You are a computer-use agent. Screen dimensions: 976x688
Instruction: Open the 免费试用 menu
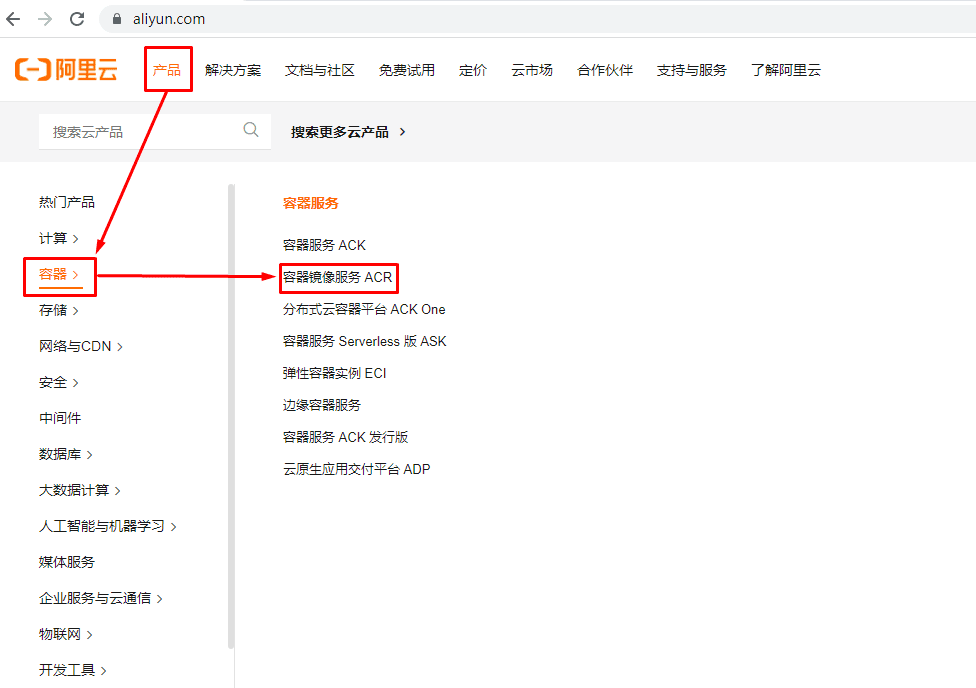tap(406, 70)
